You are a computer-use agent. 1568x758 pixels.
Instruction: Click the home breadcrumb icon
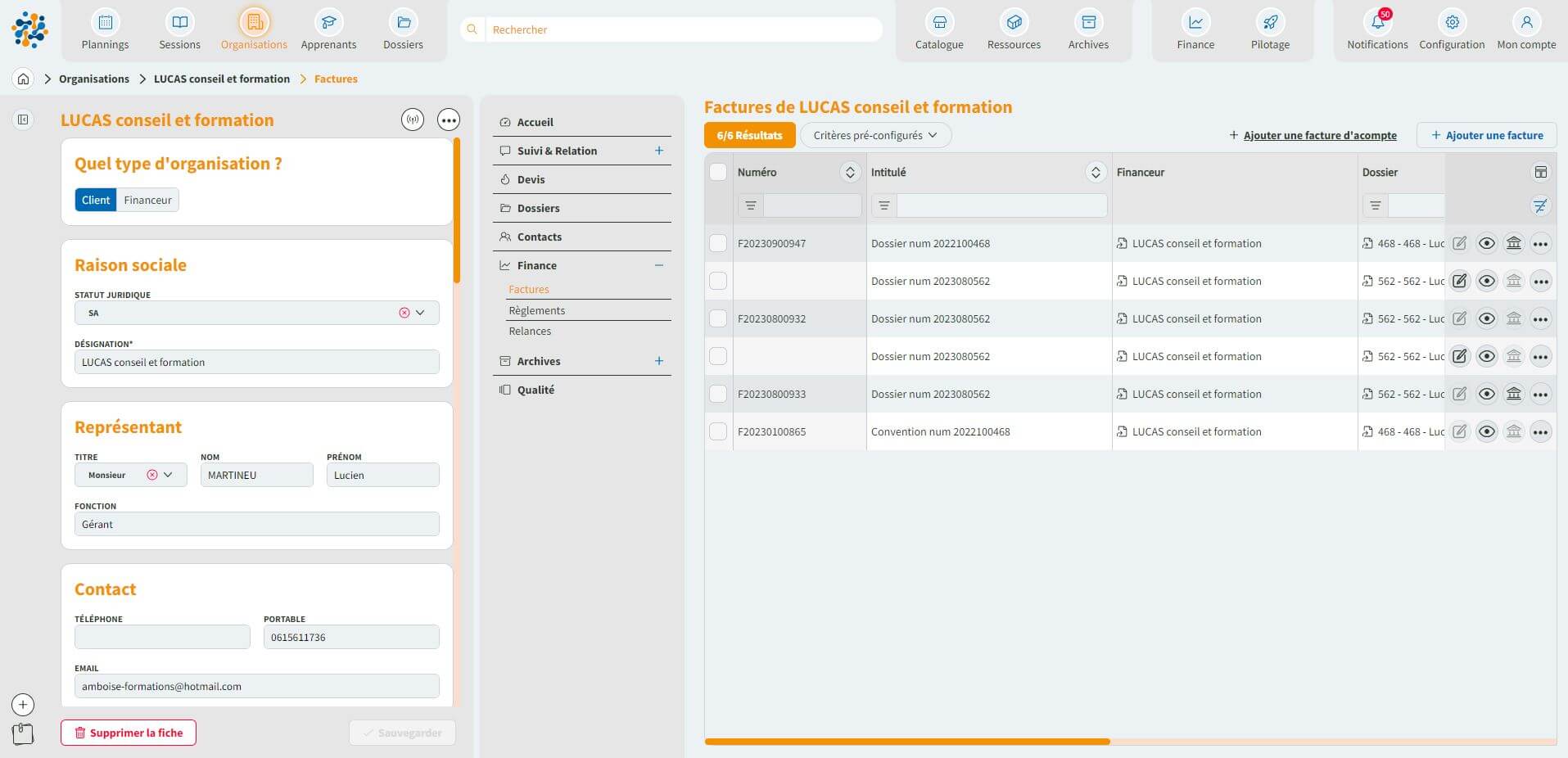coord(24,79)
